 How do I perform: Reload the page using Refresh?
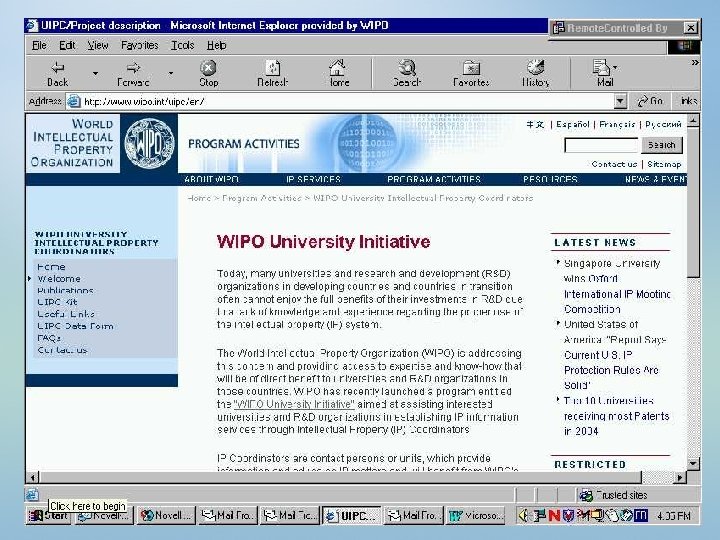pyautogui.click(x=273, y=73)
